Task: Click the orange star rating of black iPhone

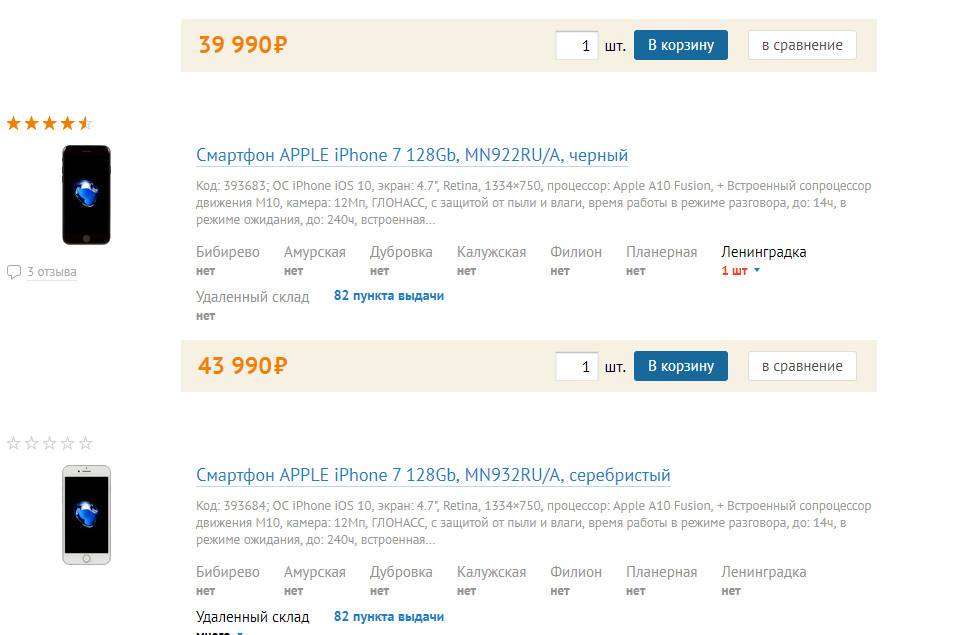Action: pyautogui.click(x=49, y=124)
